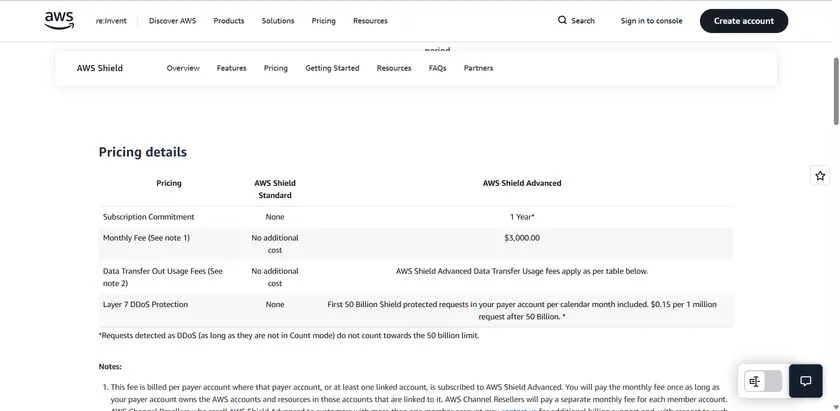Click the Notes: heading
The height and width of the screenshot is (411, 840).
110,367
